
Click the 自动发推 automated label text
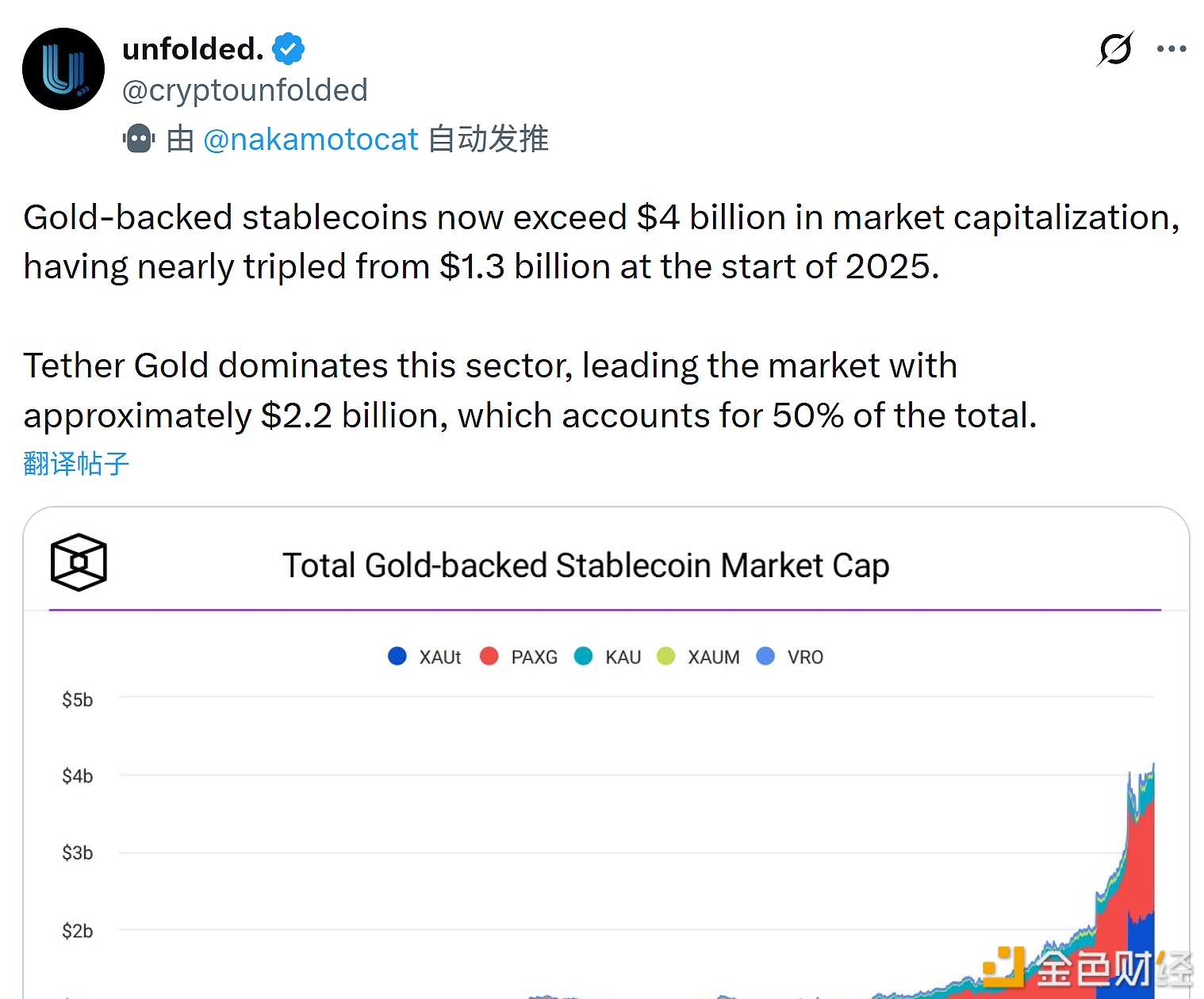489,140
